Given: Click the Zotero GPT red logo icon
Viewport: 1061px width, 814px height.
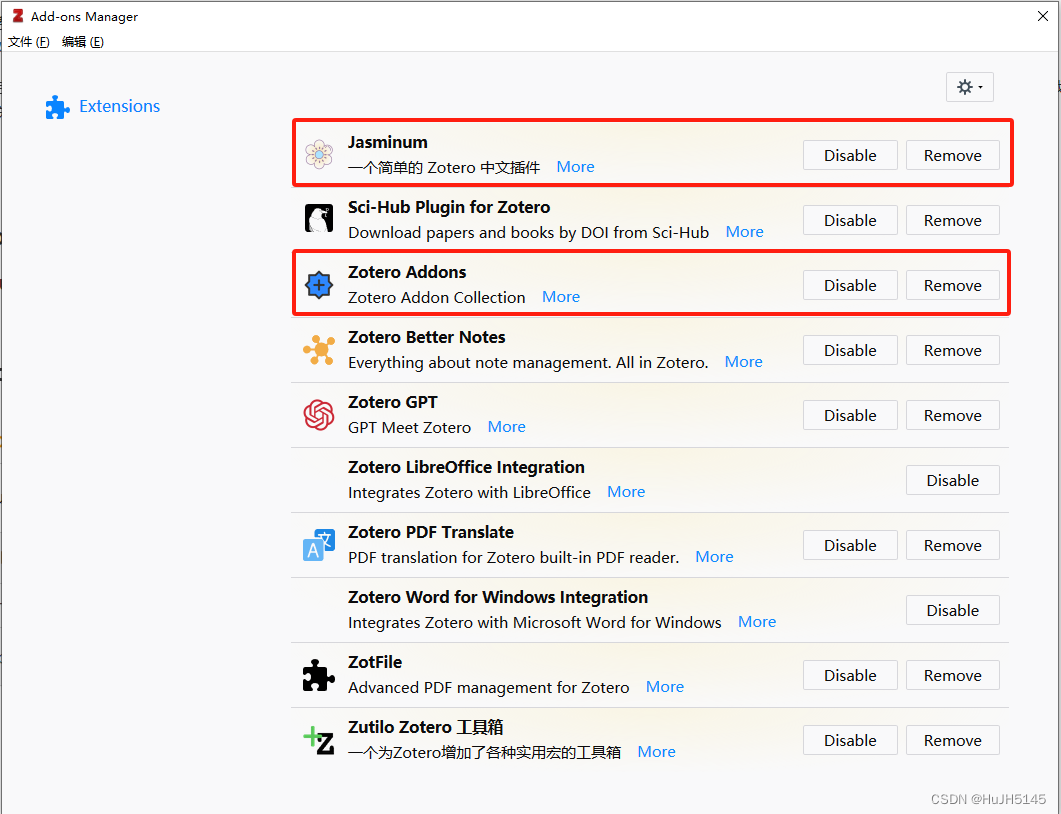Looking at the screenshot, I should point(319,415).
